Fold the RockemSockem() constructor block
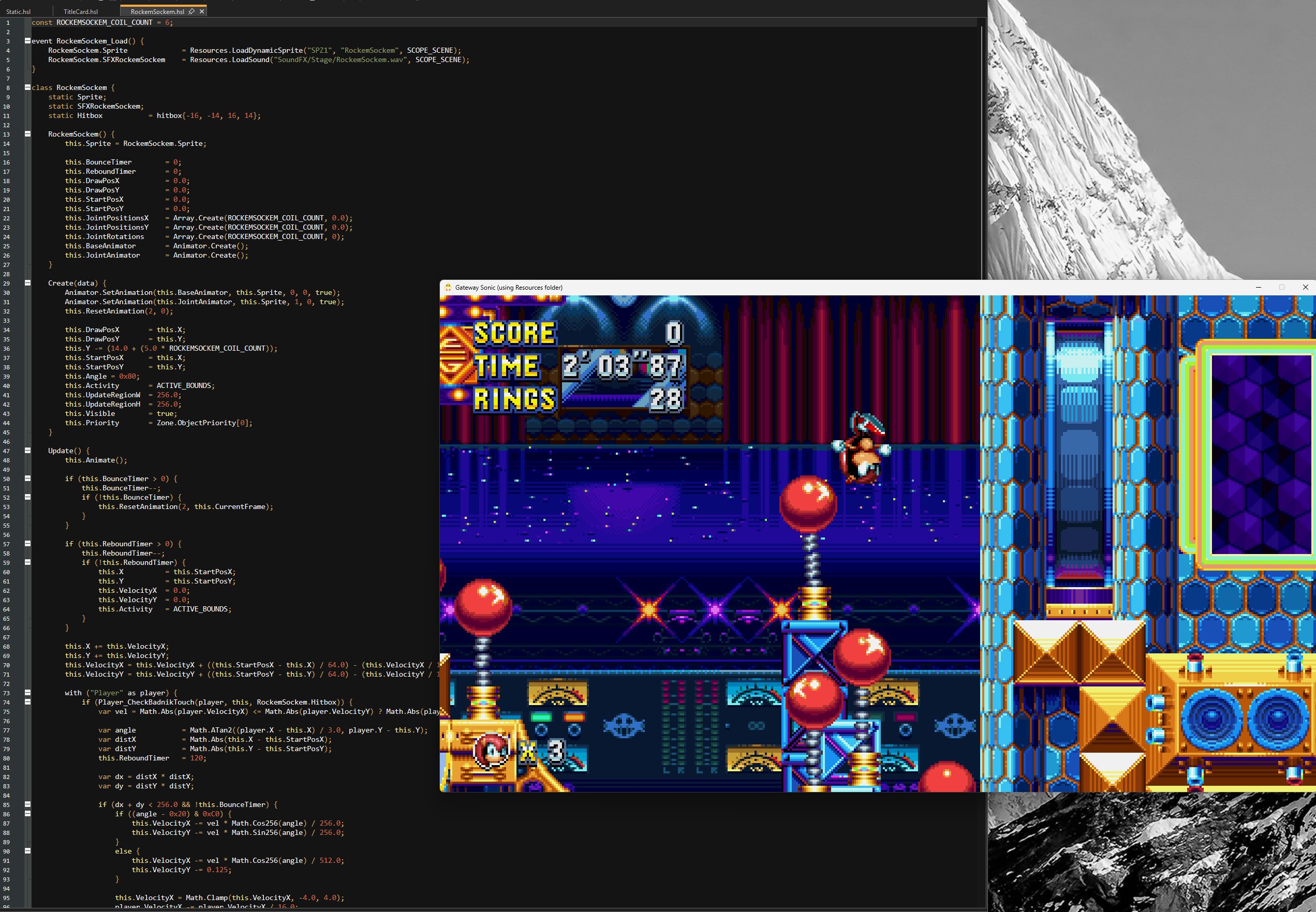 tap(27, 133)
